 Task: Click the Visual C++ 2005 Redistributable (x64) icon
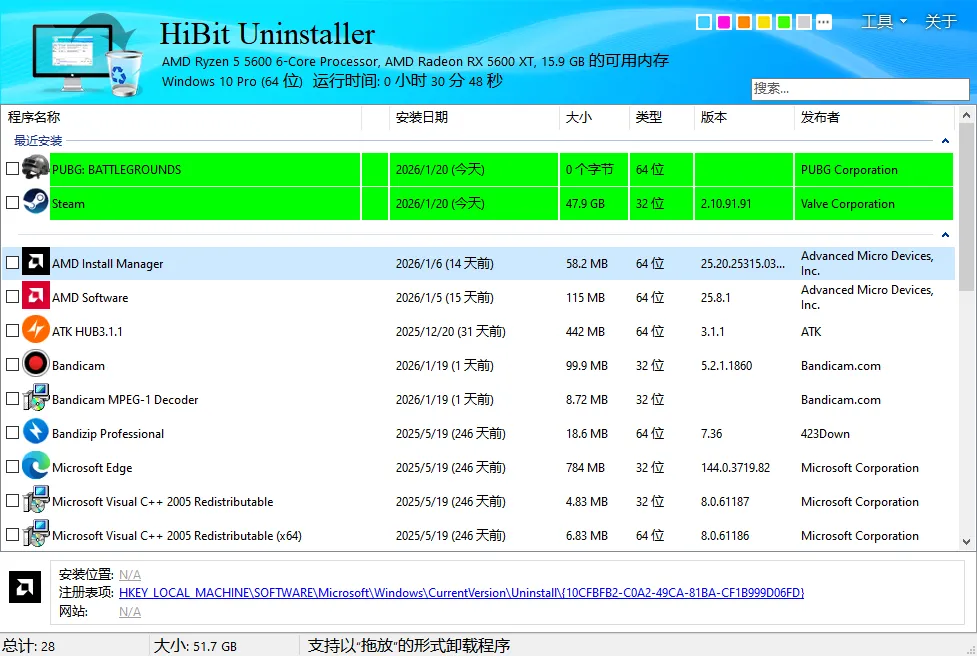[36, 534]
